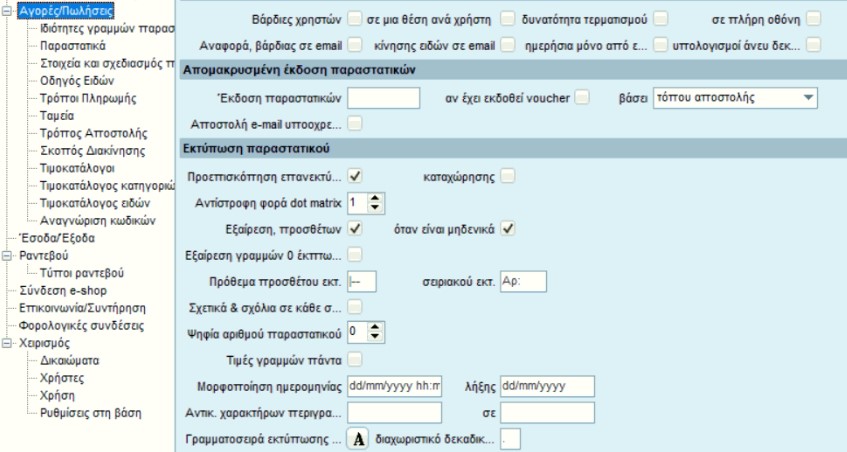Focus the 'Μορφοποίηση ημερομηνίας' date format field
The image size is (847, 452).
[394, 387]
